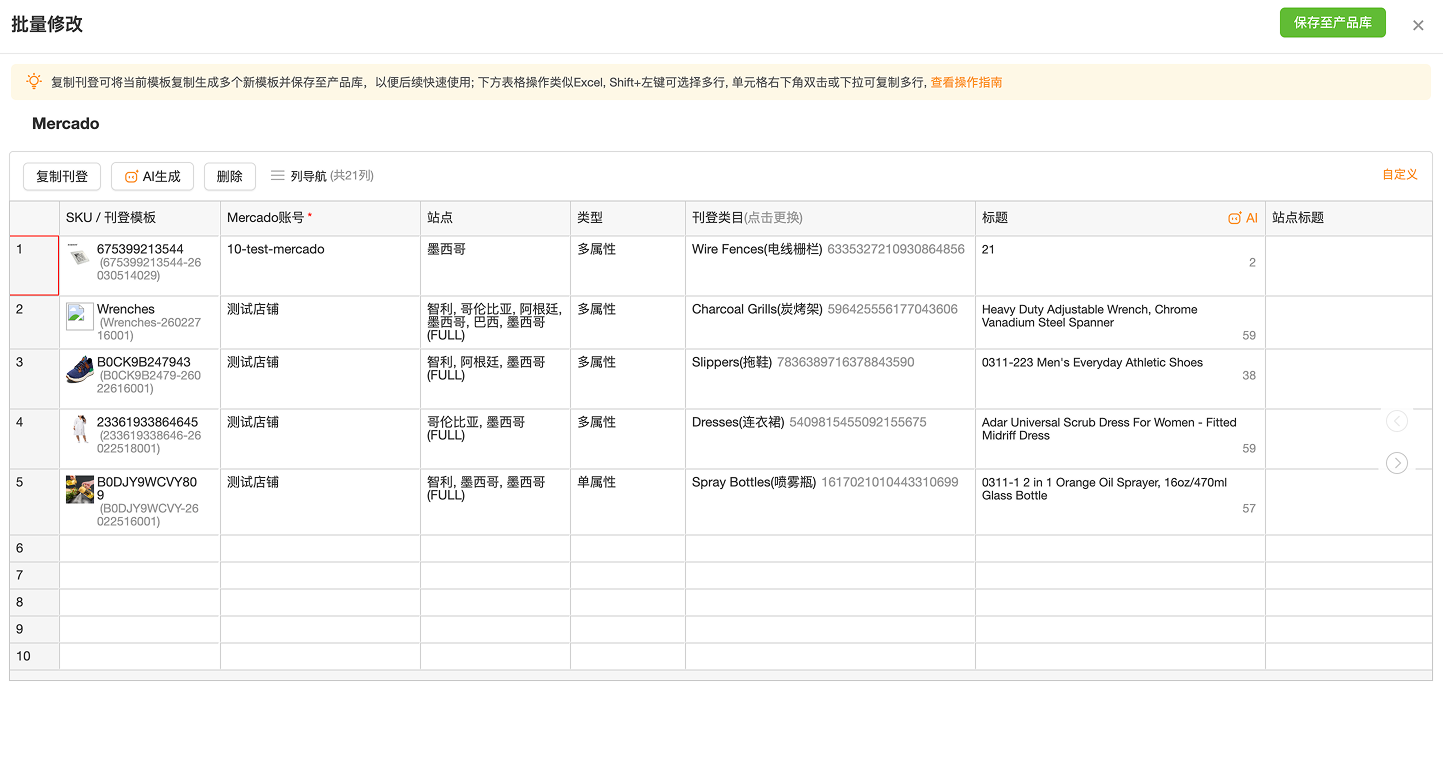Click the dress thumbnail in row 4

coord(80,429)
